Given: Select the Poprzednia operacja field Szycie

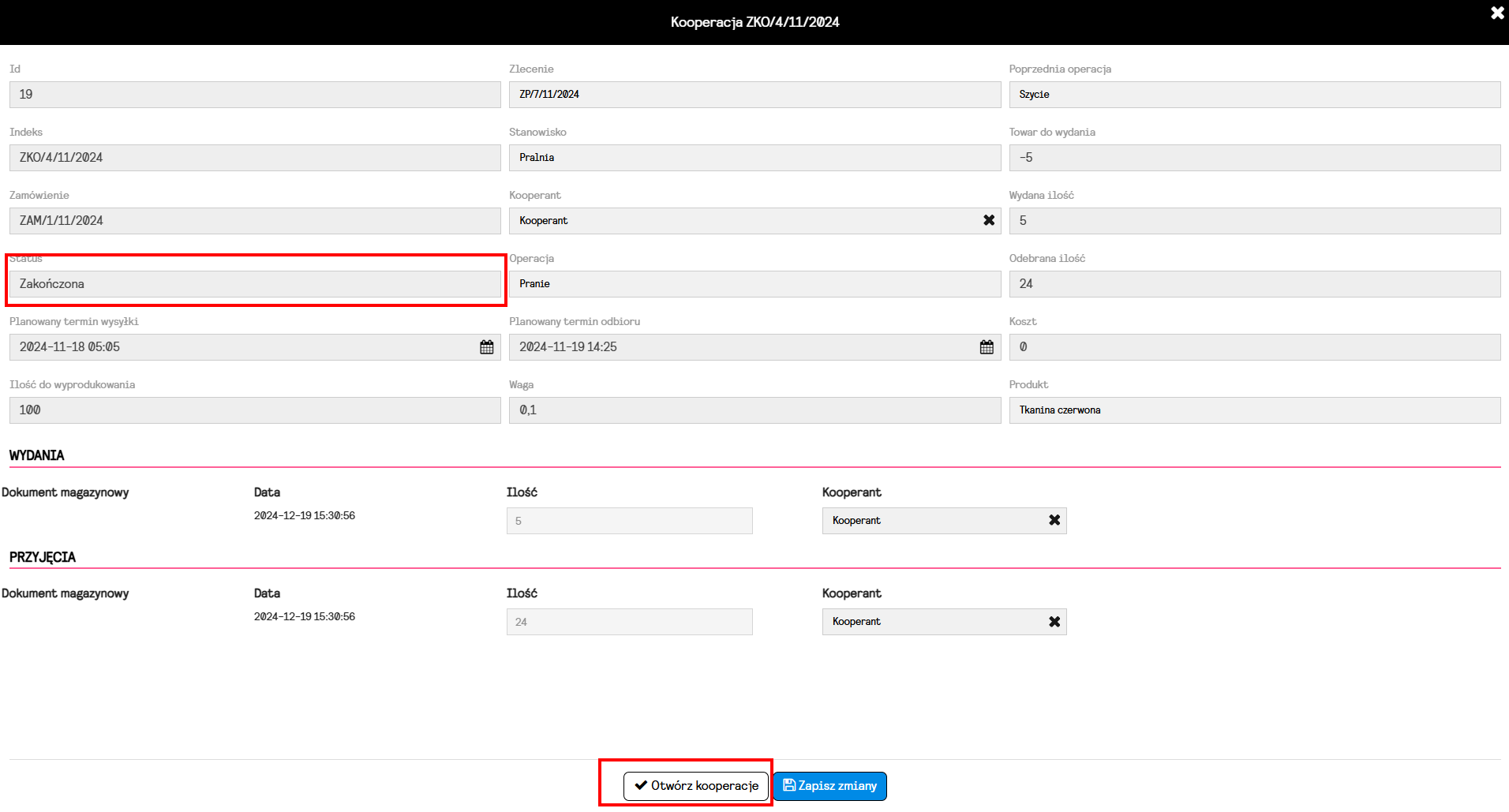Looking at the screenshot, I should [1254, 95].
